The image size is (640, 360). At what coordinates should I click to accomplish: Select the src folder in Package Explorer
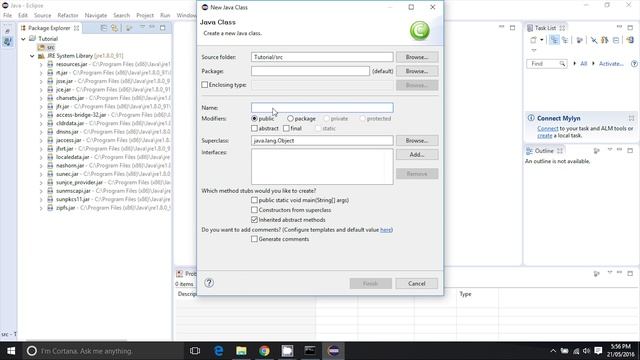click(x=46, y=47)
